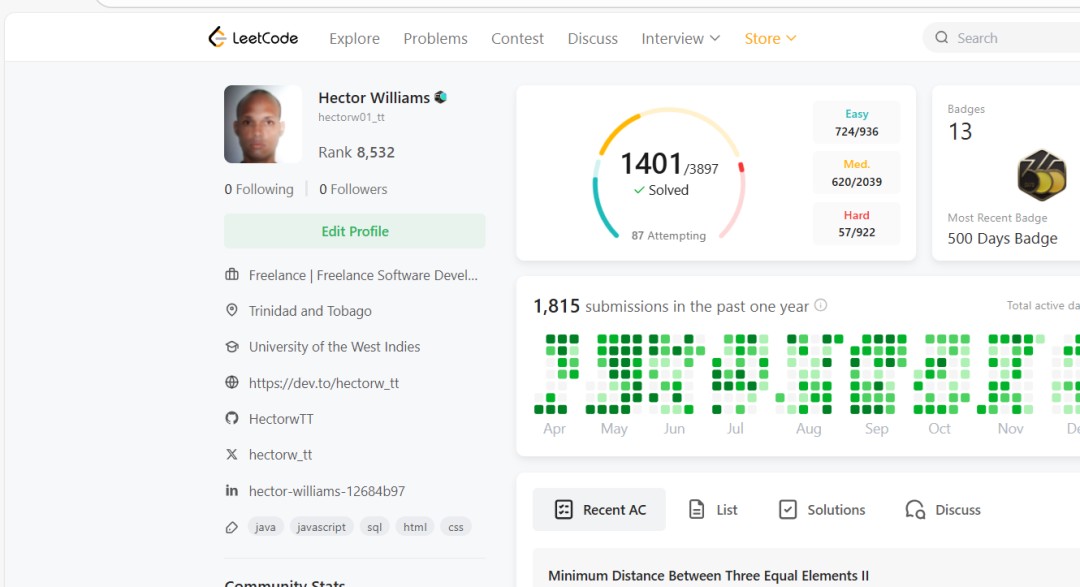Image resolution: width=1080 pixels, height=587 pixels.
Task: Open the hectorw_tt X profile link
Action: (x=280, y=455)
